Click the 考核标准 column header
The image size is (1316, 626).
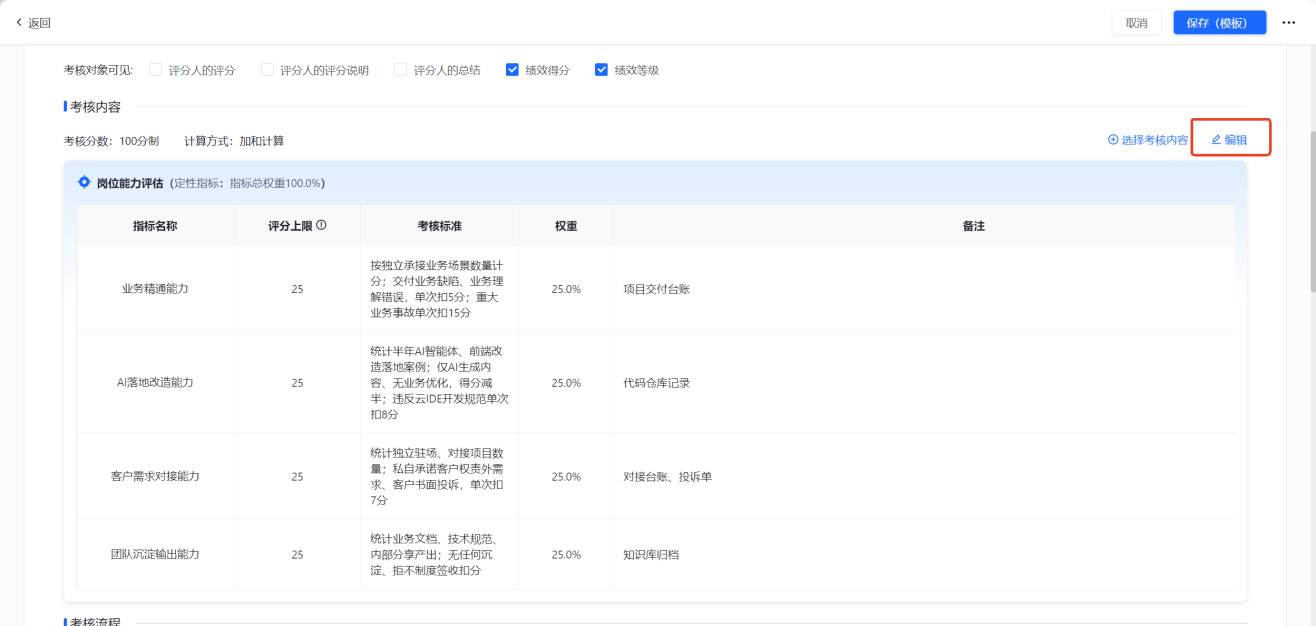coord(440,226)
